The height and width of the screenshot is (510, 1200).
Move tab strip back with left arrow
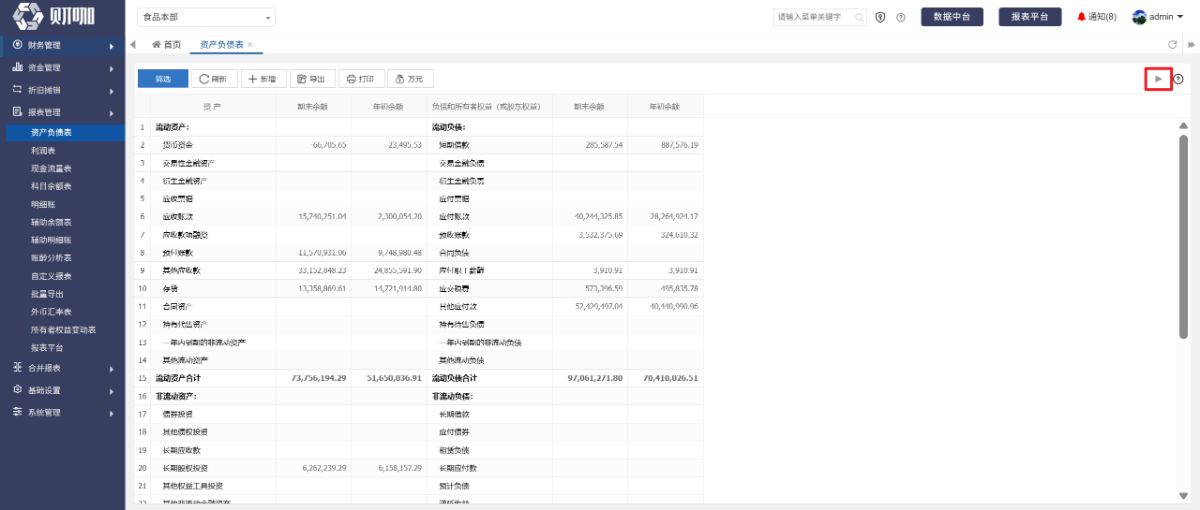[133, 45]
